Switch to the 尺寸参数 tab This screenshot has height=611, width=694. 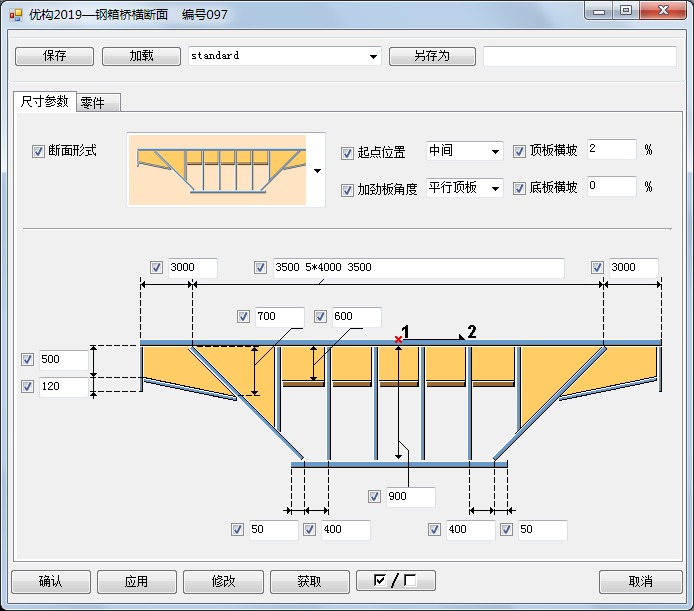tap(45, 102)
